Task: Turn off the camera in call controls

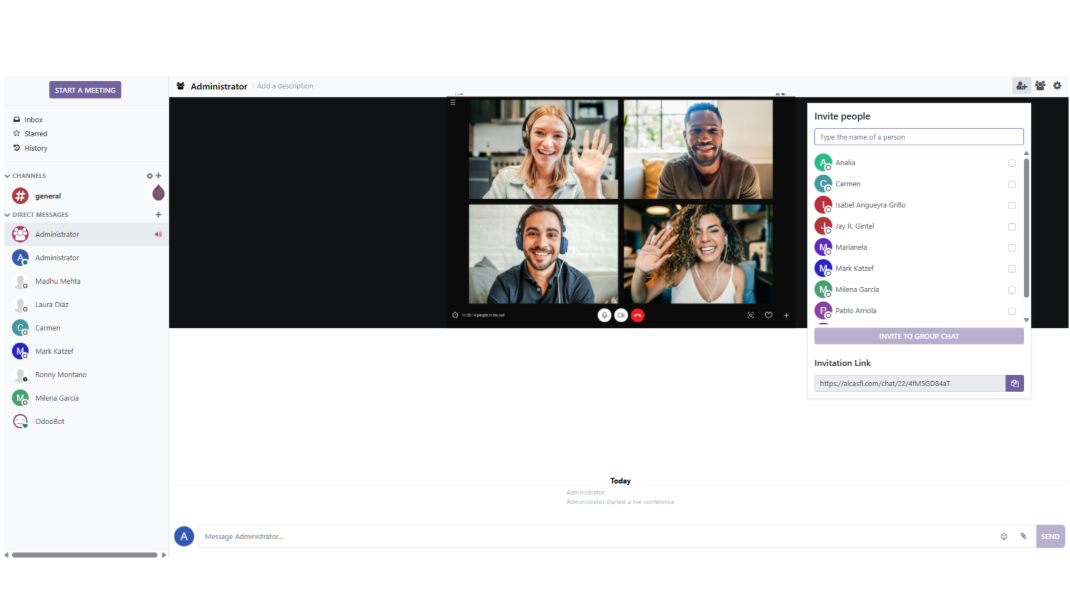Action: (x=621, y=315)
